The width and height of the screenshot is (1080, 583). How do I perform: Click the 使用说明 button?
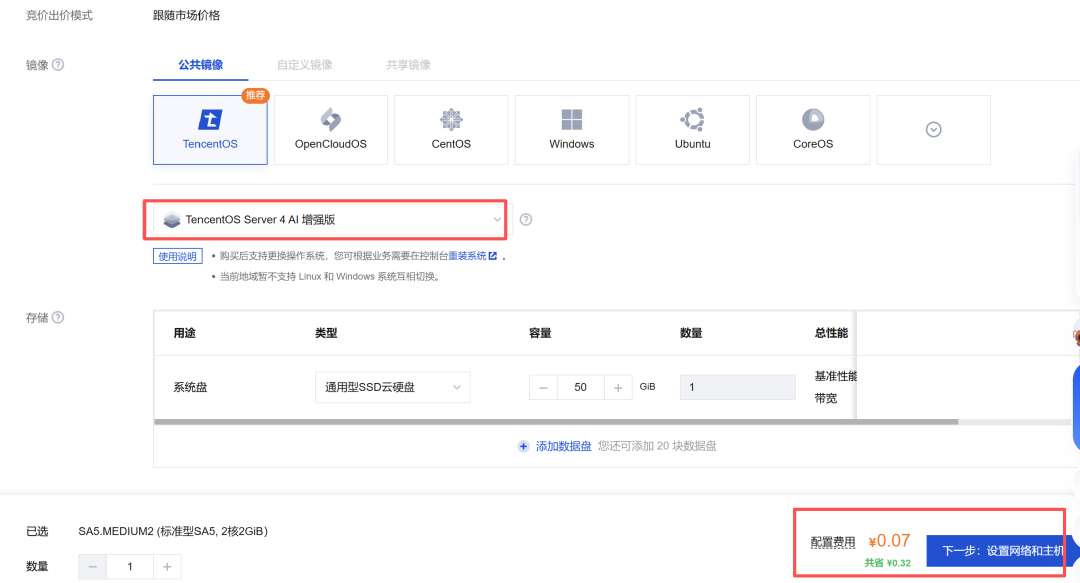point(178,256)
